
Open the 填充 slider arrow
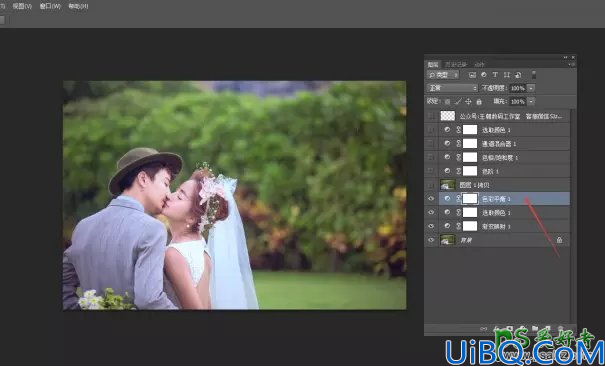(x=531, y=101)
